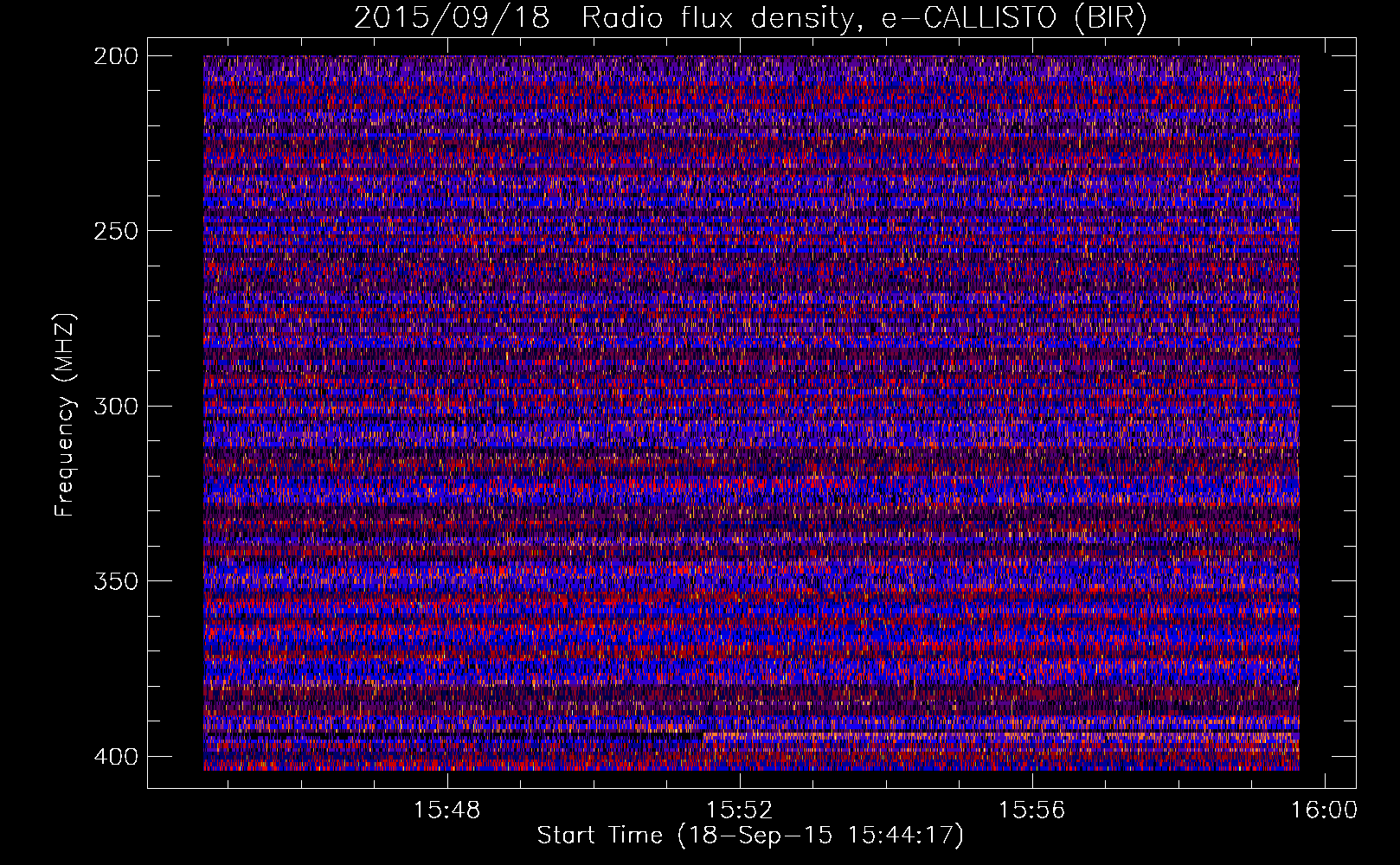Click the '300' frequency tick label

(114, 406)
